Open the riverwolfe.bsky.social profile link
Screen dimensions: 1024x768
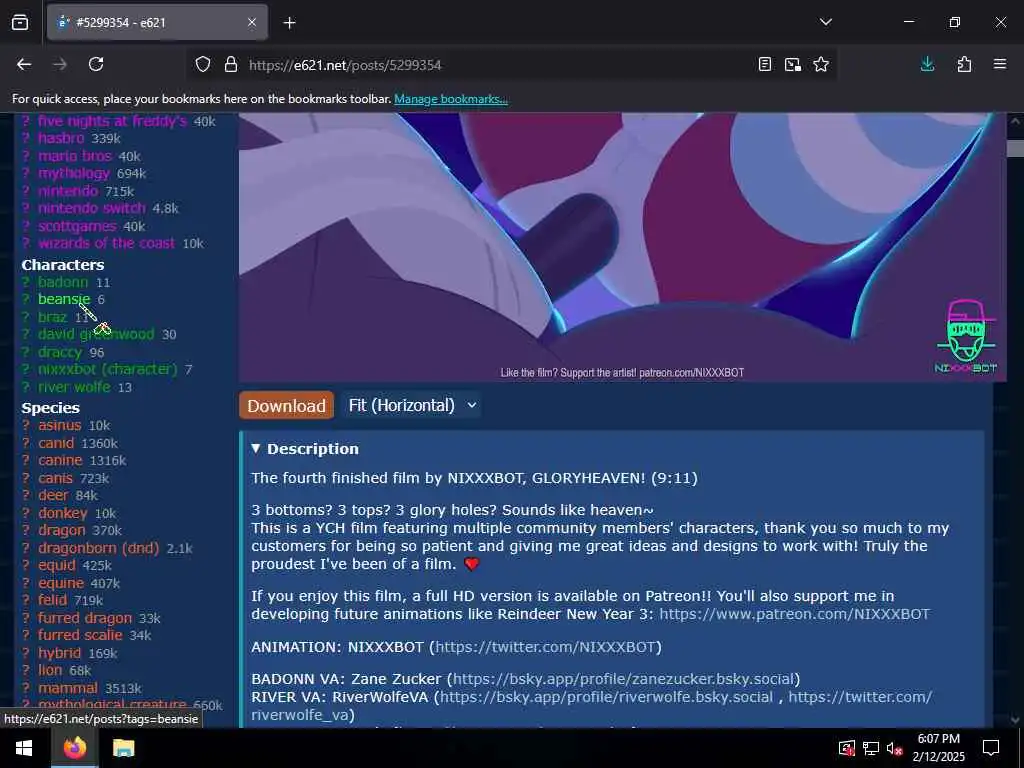[606, 697]
